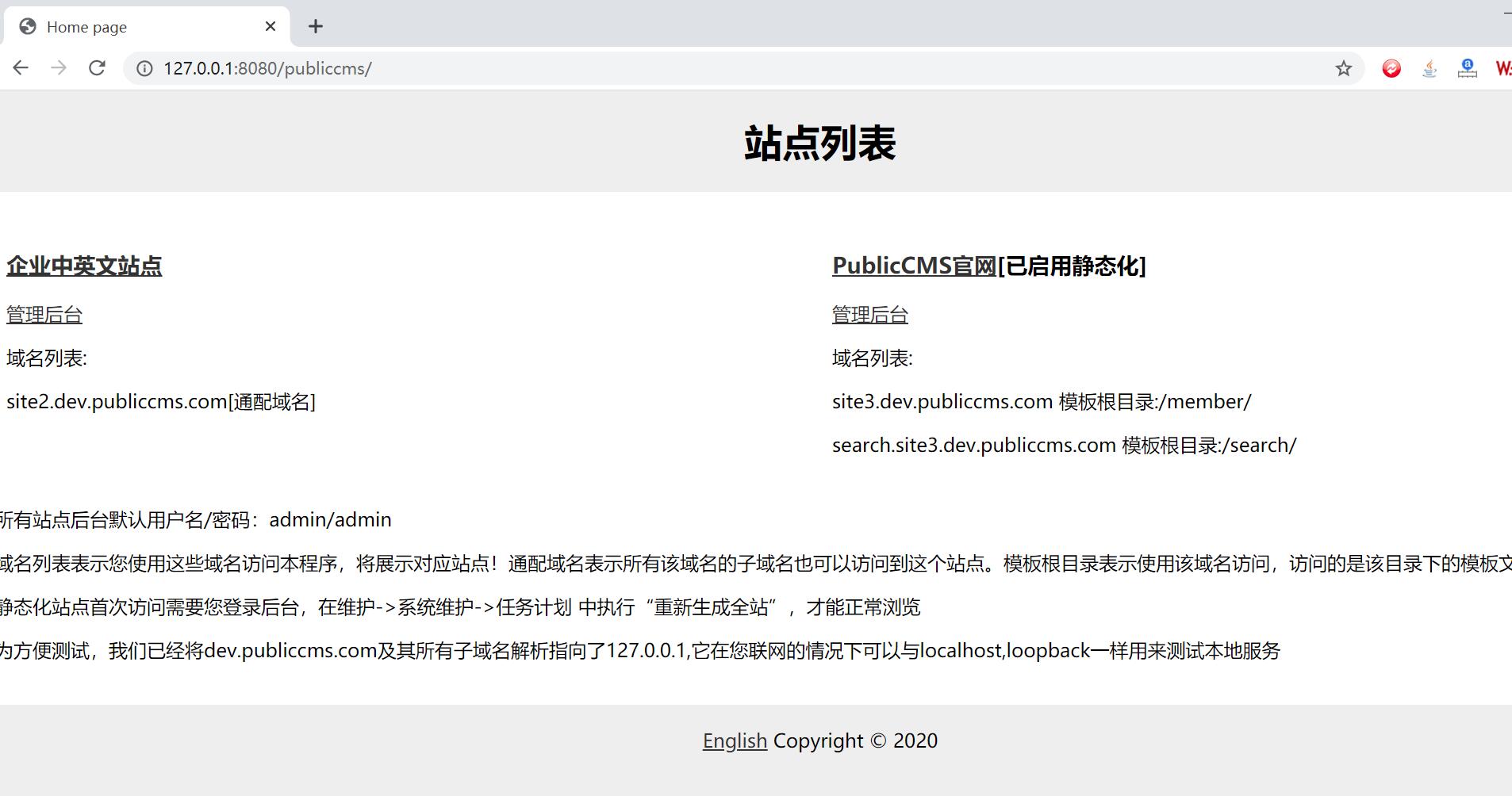Open the 企业中英文站点 site link
The width and height of the screenshot is (1512, 796).
coord(84,266)
